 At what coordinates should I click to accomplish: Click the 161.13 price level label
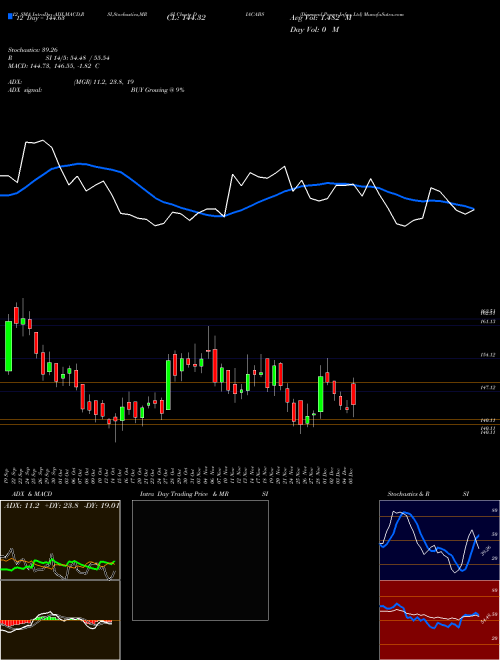(x=487, y=322)
